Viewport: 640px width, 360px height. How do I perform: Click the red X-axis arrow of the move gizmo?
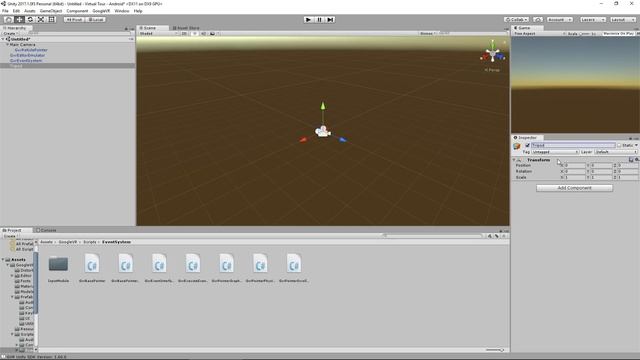(303, 140)
